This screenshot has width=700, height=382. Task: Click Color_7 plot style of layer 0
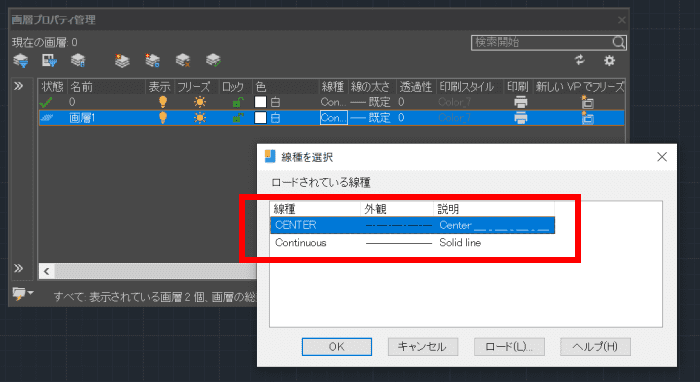[x=454, y=102]
